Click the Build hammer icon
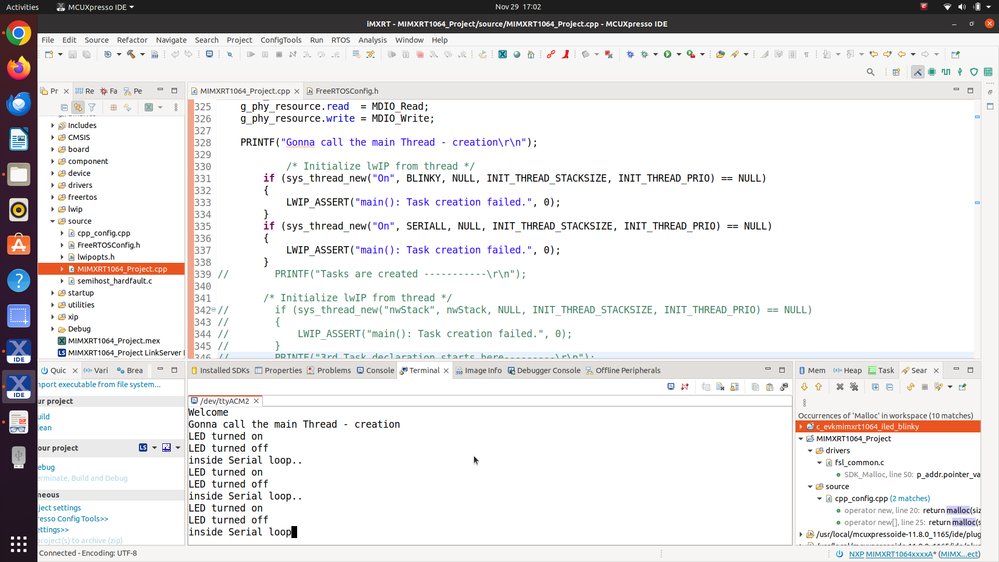The height and width of the screenshot is (562, 999). coord(131,55)
